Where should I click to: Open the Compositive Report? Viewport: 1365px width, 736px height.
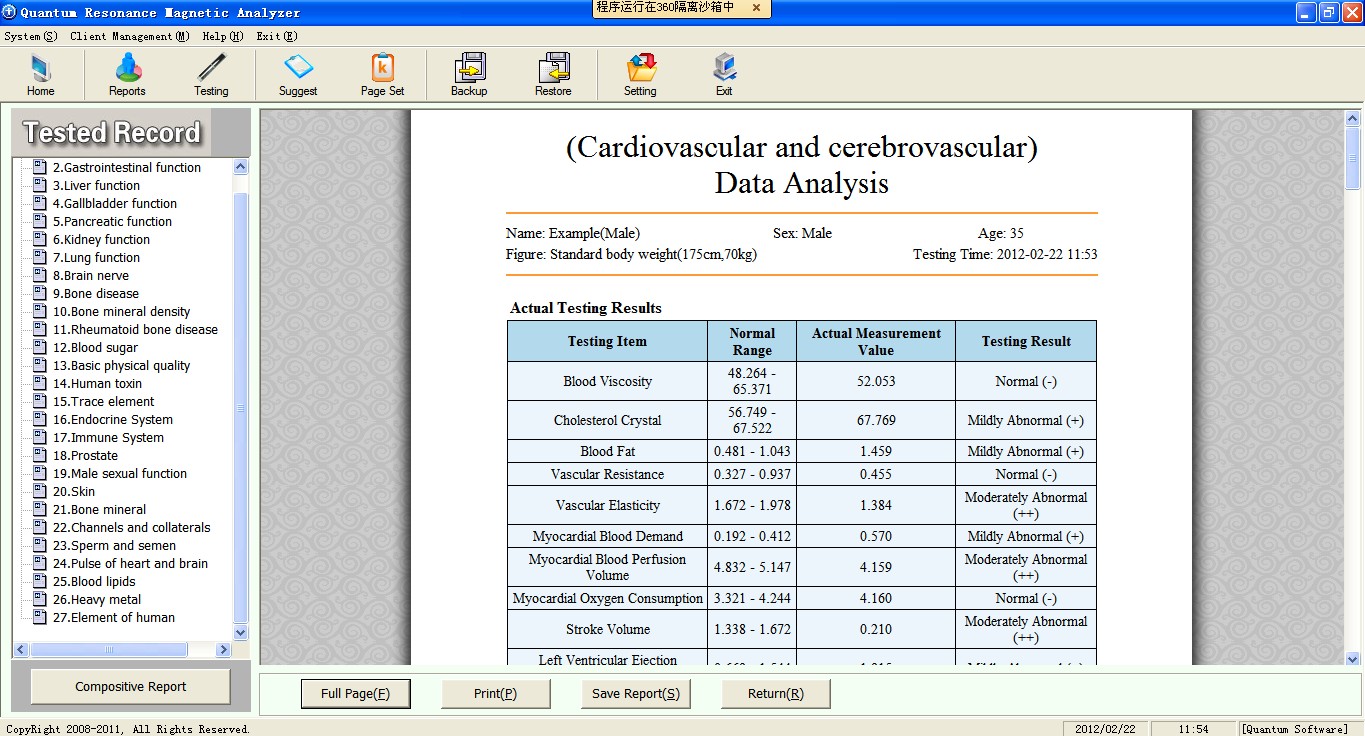pyautogui.click(x=131, y=687)
